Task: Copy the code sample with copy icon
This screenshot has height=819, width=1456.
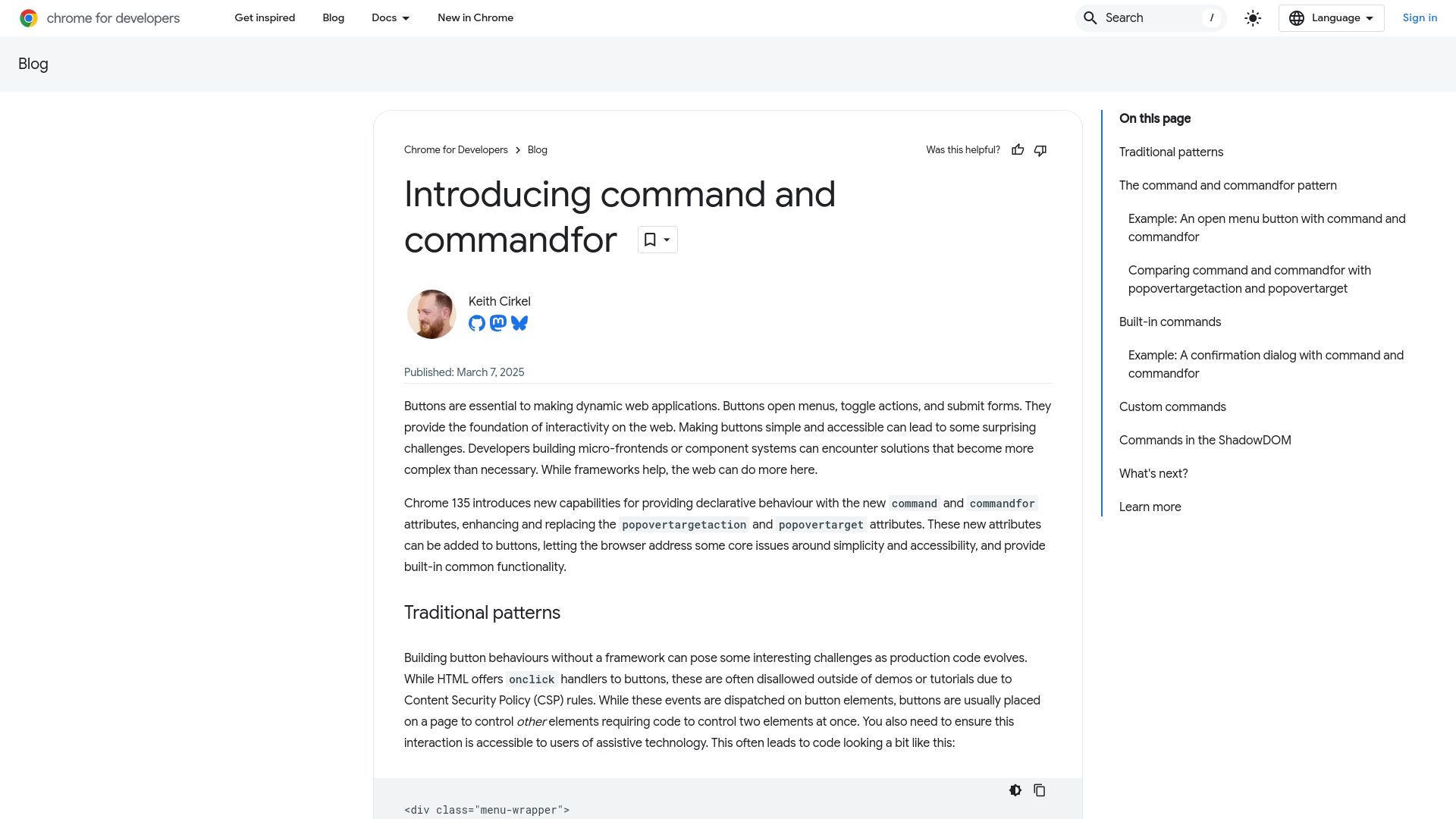Action: click(x=1040, y=790)
